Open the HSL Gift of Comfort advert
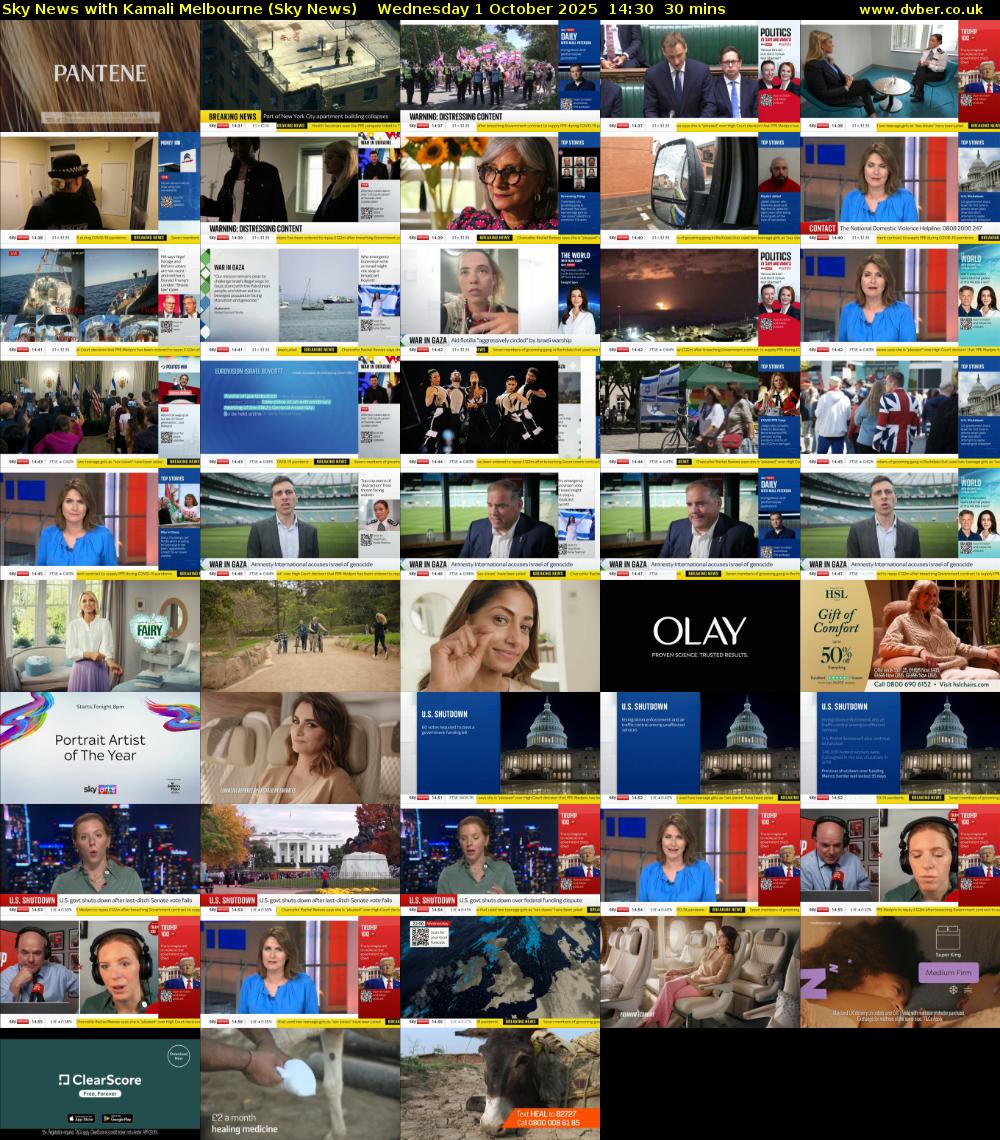 pyautogui.click(x=900, y=636)
